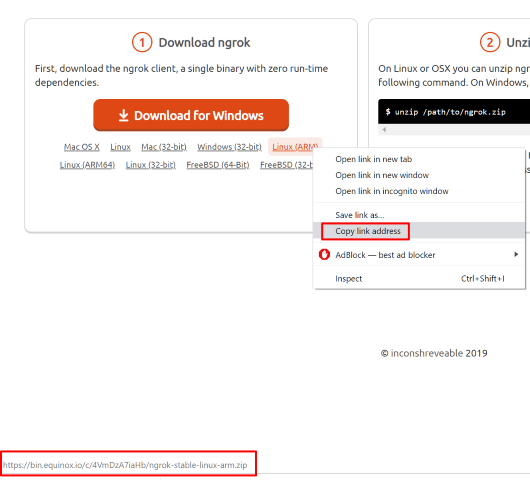Click the Download for Windows button
The image size is (530, 480).
191,115
